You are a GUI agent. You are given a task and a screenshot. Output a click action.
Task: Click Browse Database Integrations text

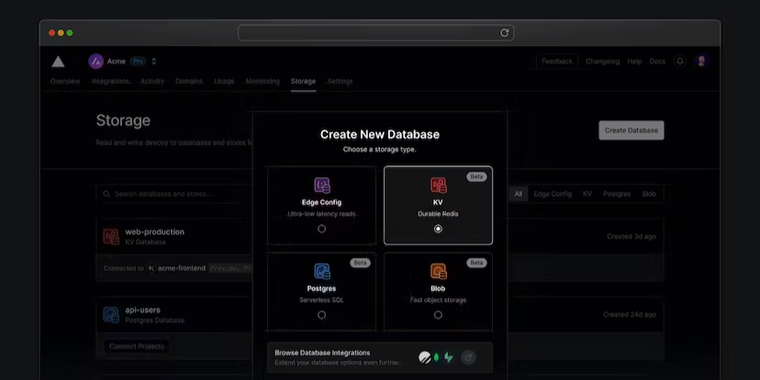322,353
